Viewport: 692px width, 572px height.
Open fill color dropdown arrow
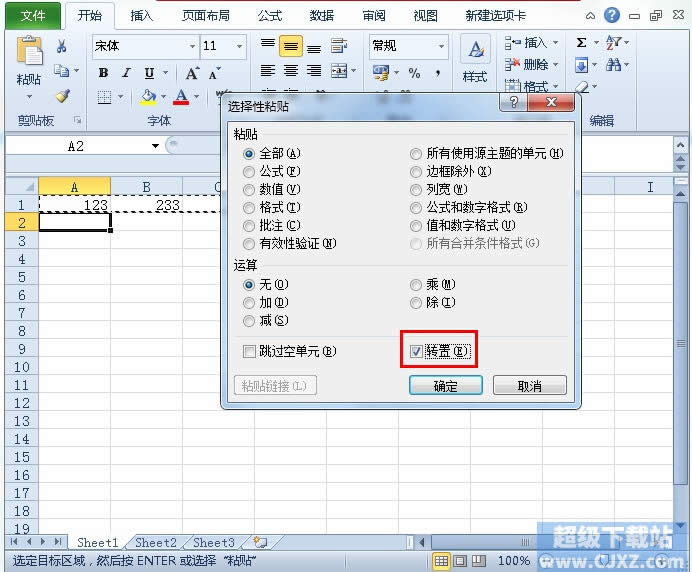pos(163,97)
